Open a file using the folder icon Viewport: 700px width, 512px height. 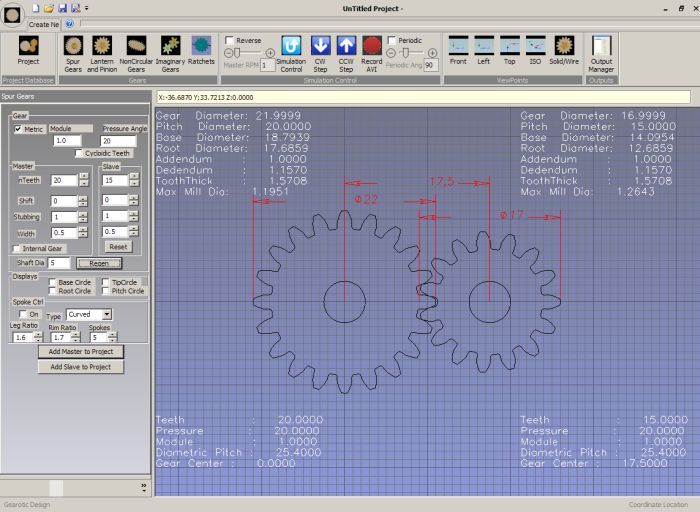click(49, 8)
